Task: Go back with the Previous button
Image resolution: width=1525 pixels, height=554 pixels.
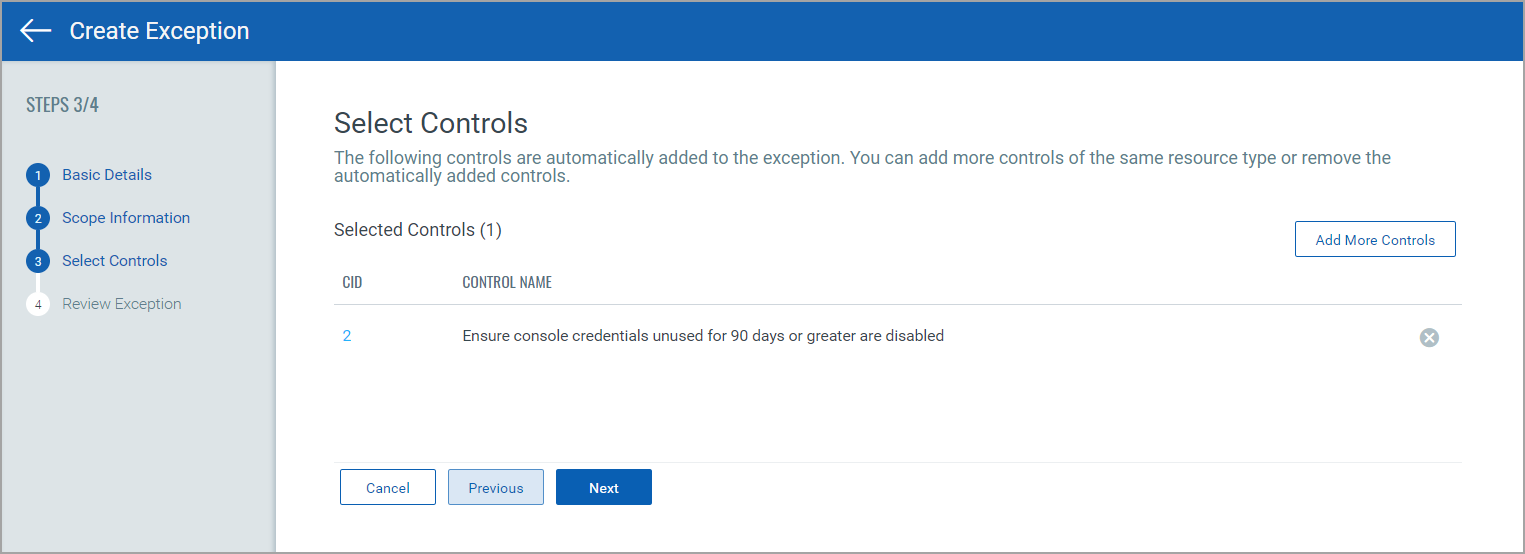Action: (x=496, y=488)
